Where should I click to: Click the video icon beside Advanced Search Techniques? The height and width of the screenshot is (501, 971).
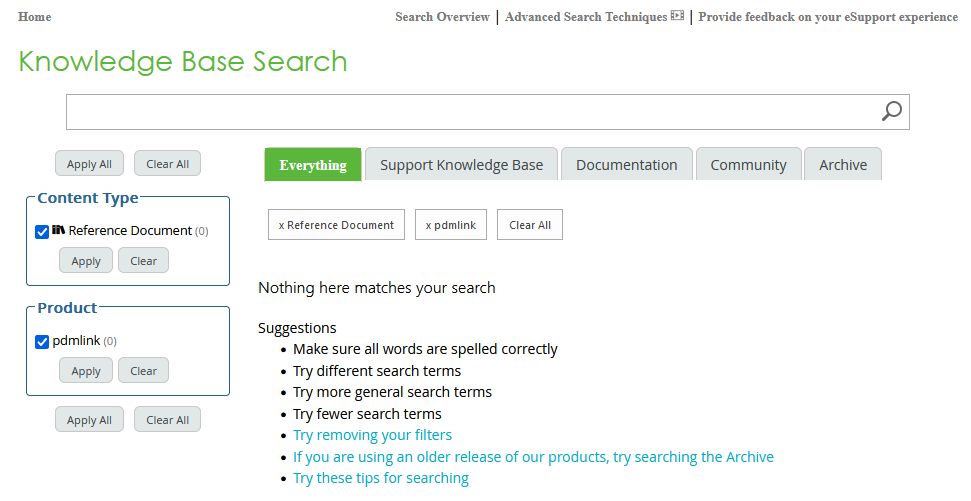677,16
